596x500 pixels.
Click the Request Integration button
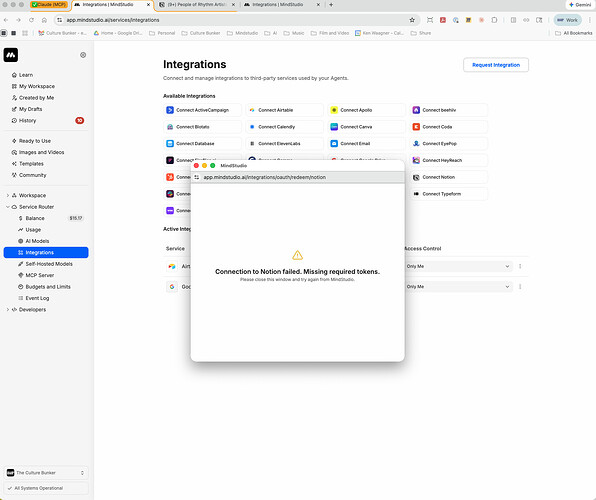[x=496, y=65]
